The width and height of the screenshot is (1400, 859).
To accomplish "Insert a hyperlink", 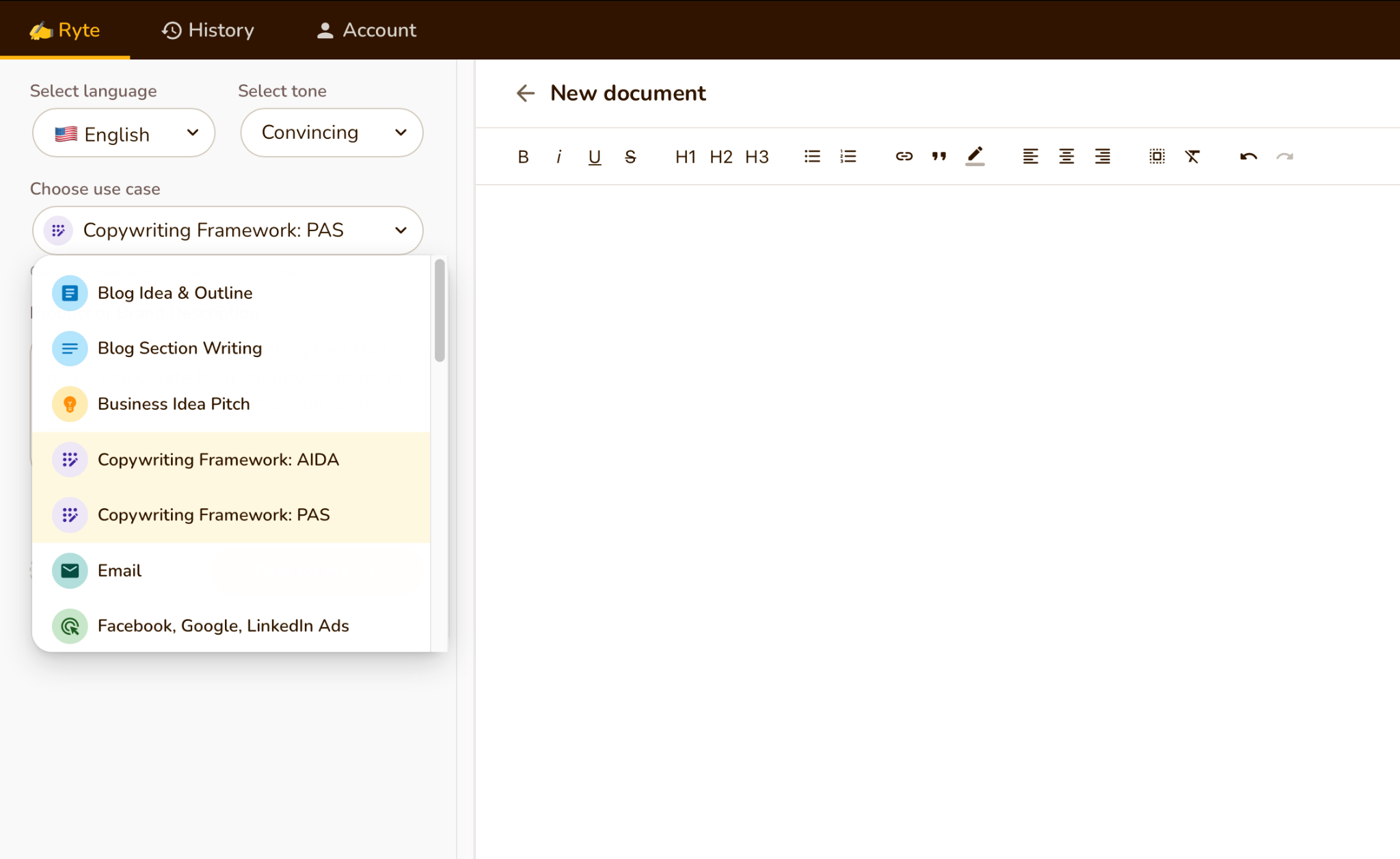I will click(x=904, y=157).
